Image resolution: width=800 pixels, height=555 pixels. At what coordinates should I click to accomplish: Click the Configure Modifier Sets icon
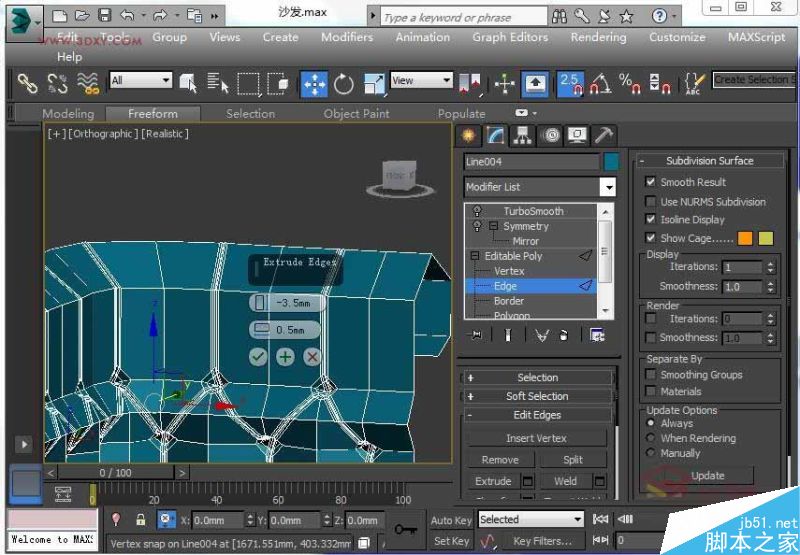597,335
